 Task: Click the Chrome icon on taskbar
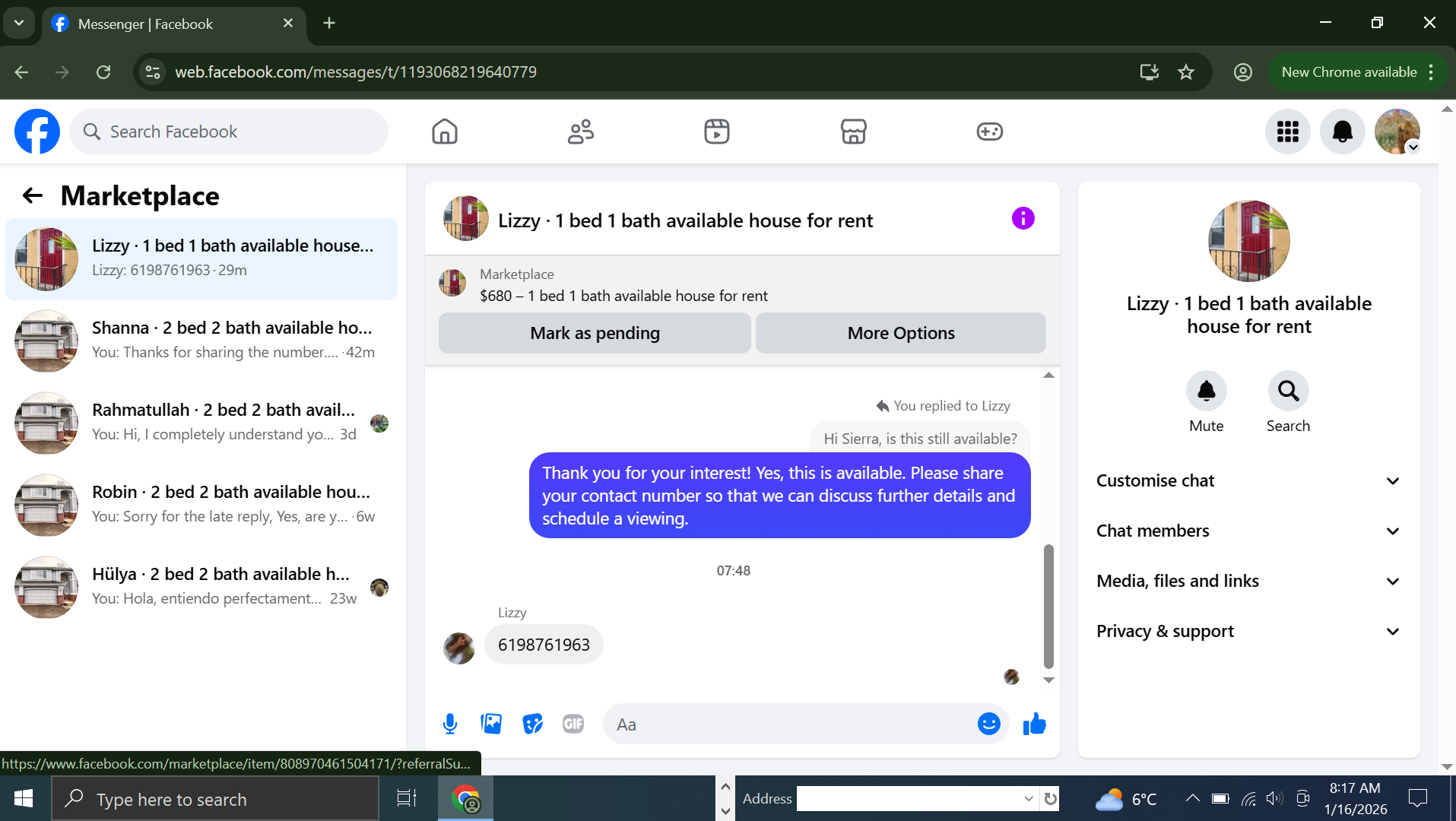(x=465, y=799)
